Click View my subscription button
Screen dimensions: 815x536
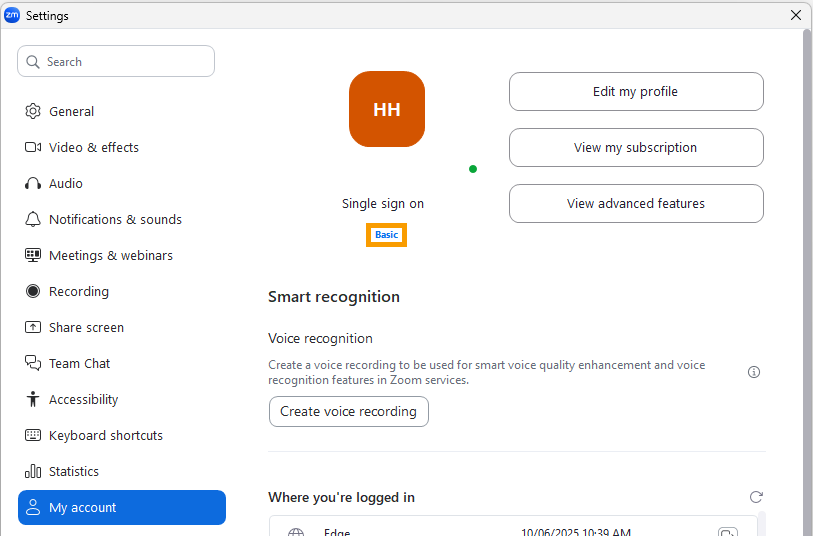pos(636,148)
